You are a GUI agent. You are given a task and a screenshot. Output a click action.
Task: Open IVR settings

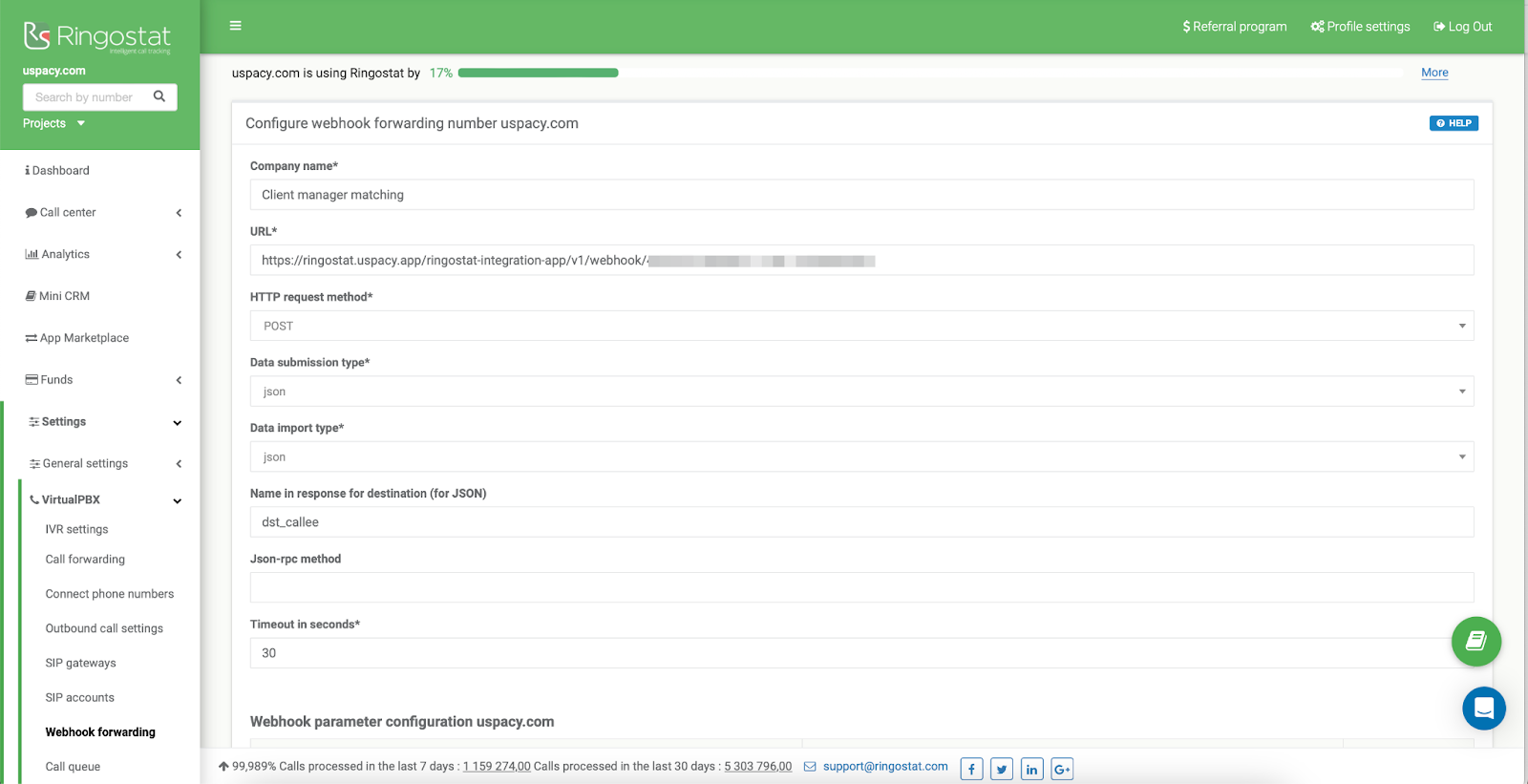point(76,529)
